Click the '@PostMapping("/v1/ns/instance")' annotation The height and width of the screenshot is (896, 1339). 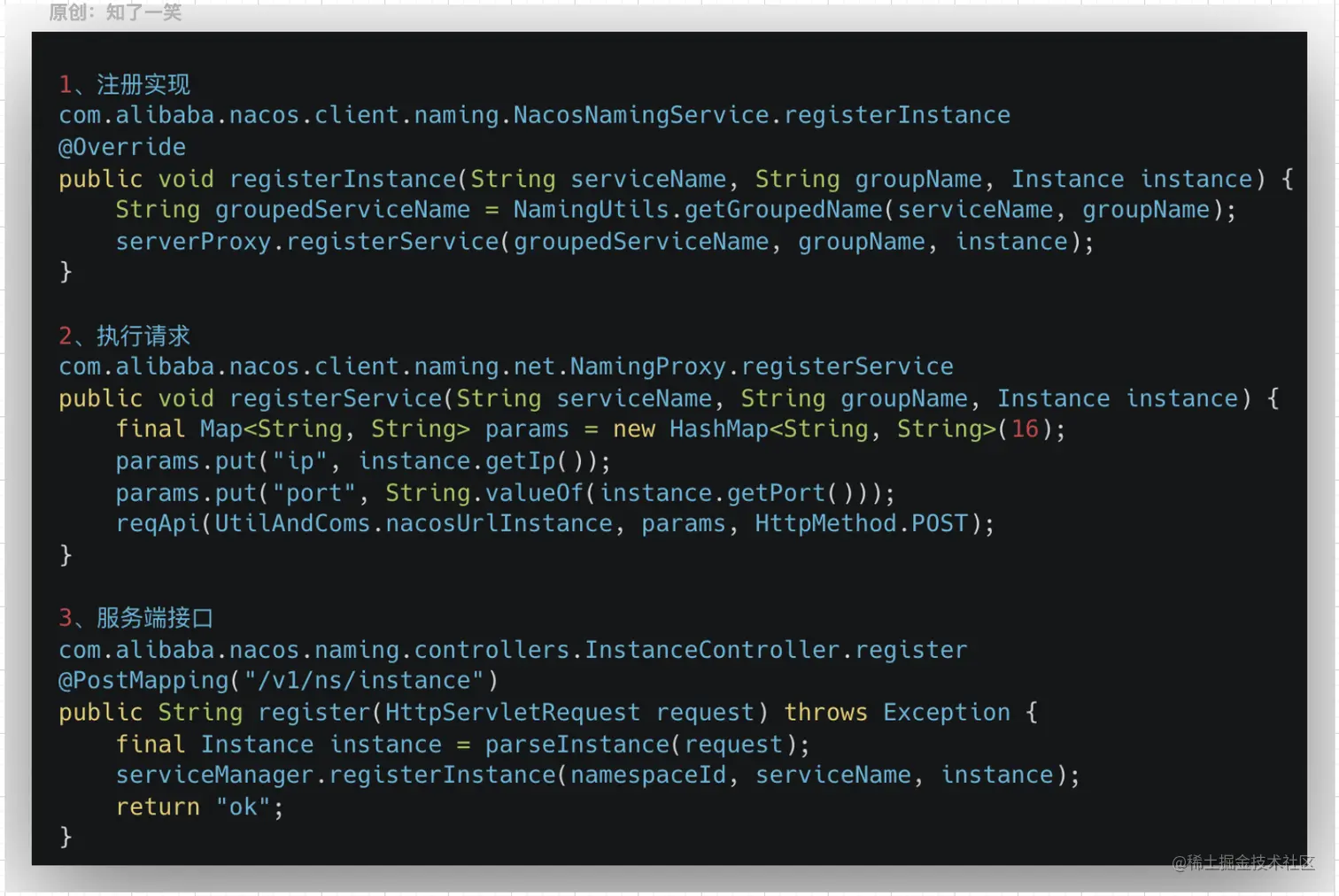point(279,681)
